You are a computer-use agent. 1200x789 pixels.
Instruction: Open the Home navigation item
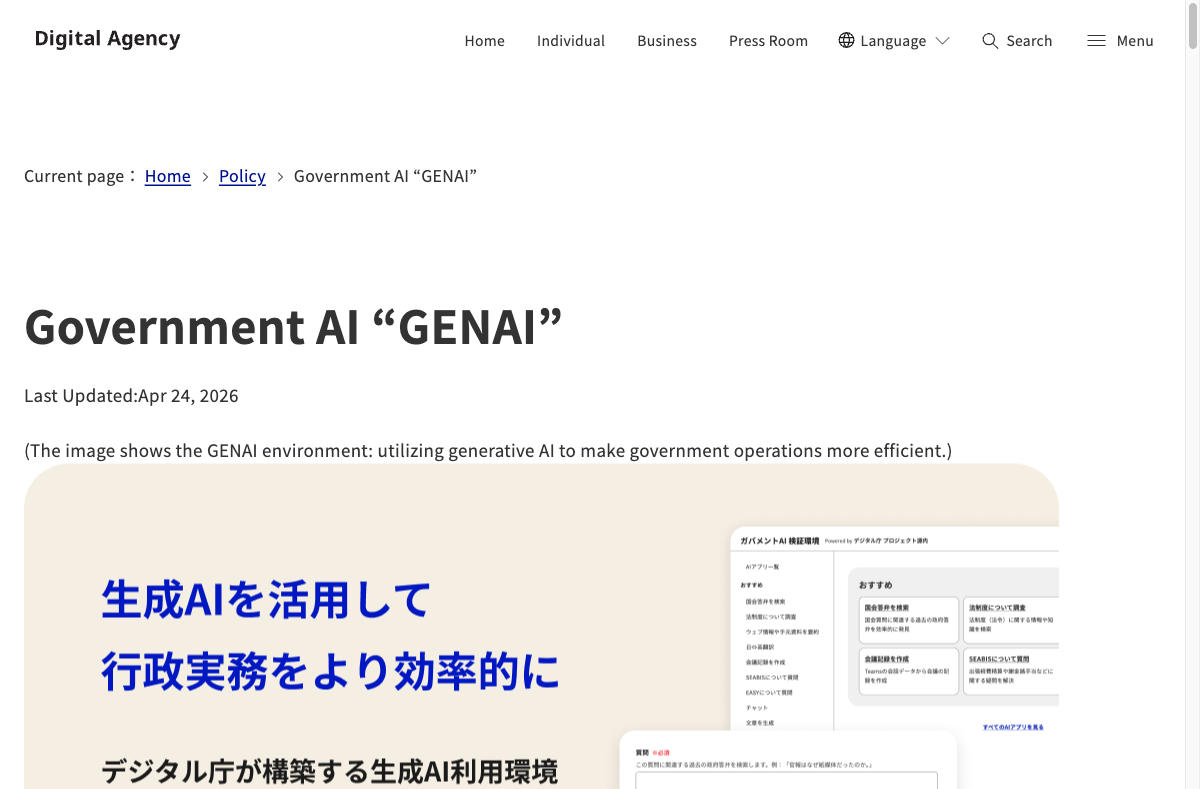tap(484, 41)
